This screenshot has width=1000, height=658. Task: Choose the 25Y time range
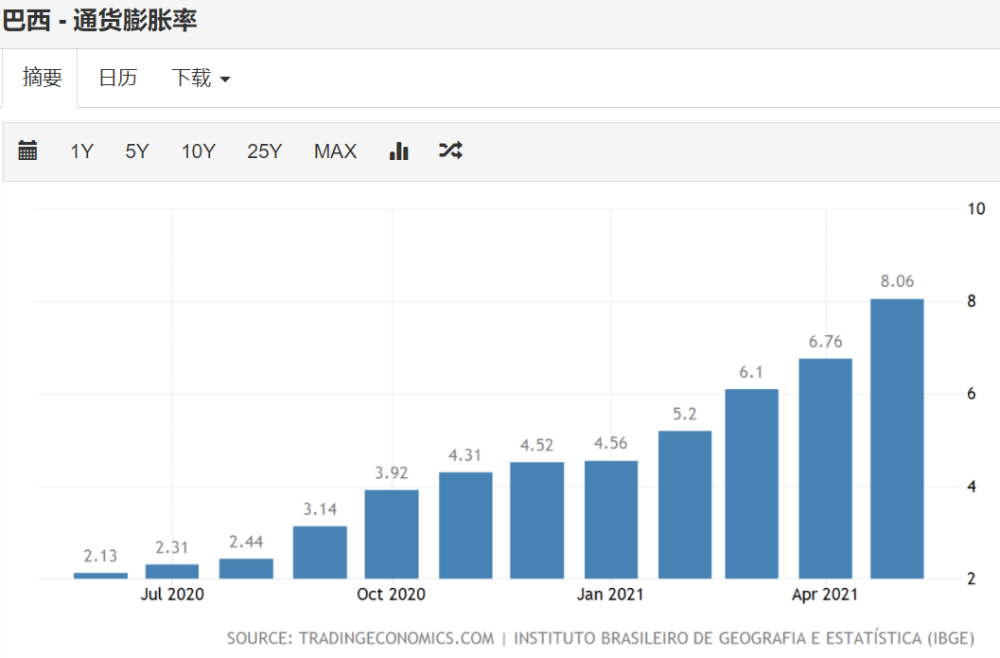point(265,151)
